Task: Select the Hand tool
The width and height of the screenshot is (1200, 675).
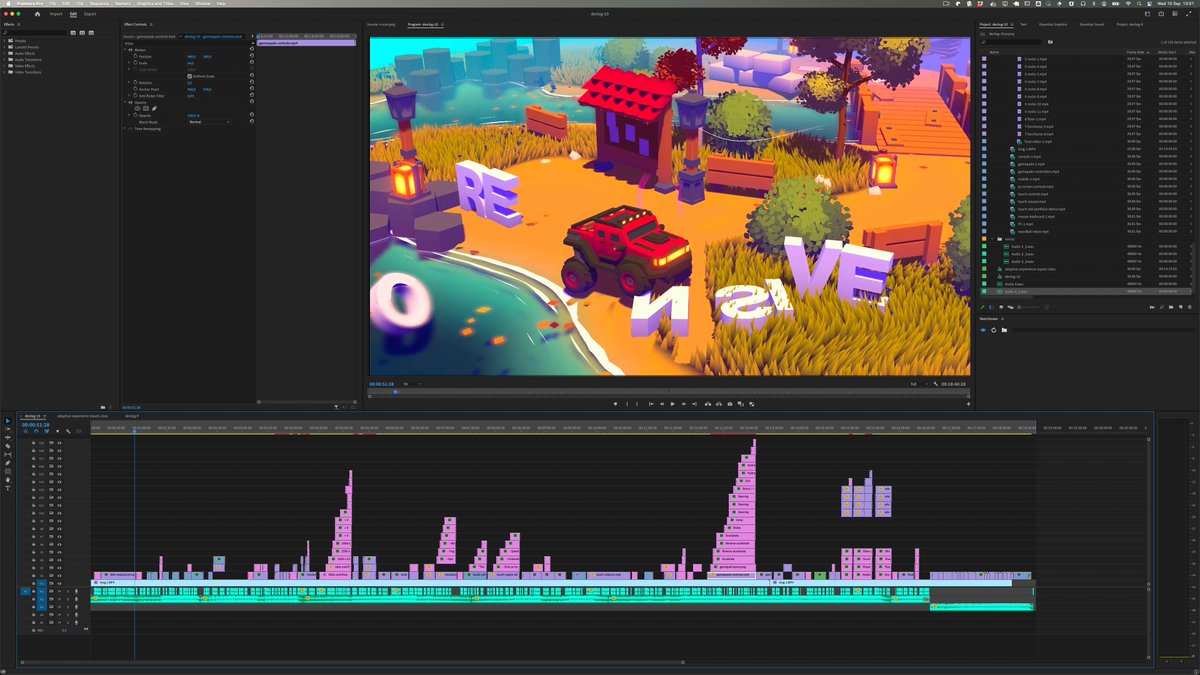Action: coord(8,480)
